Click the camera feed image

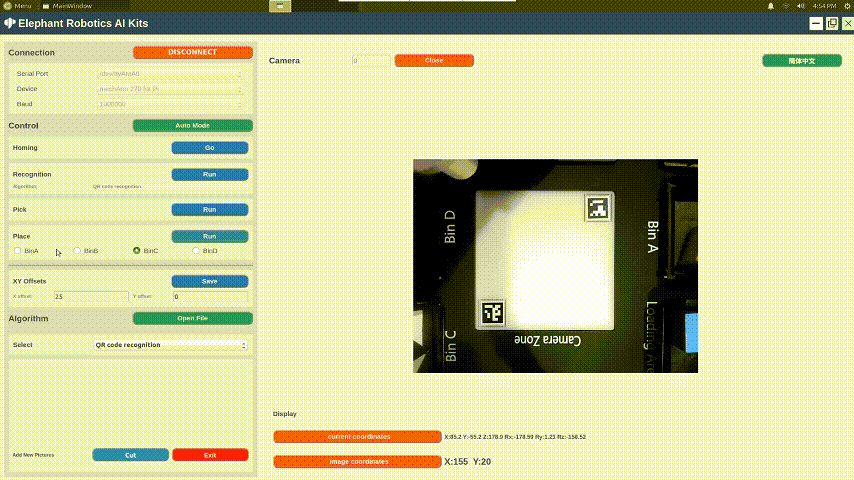(555, 266)
